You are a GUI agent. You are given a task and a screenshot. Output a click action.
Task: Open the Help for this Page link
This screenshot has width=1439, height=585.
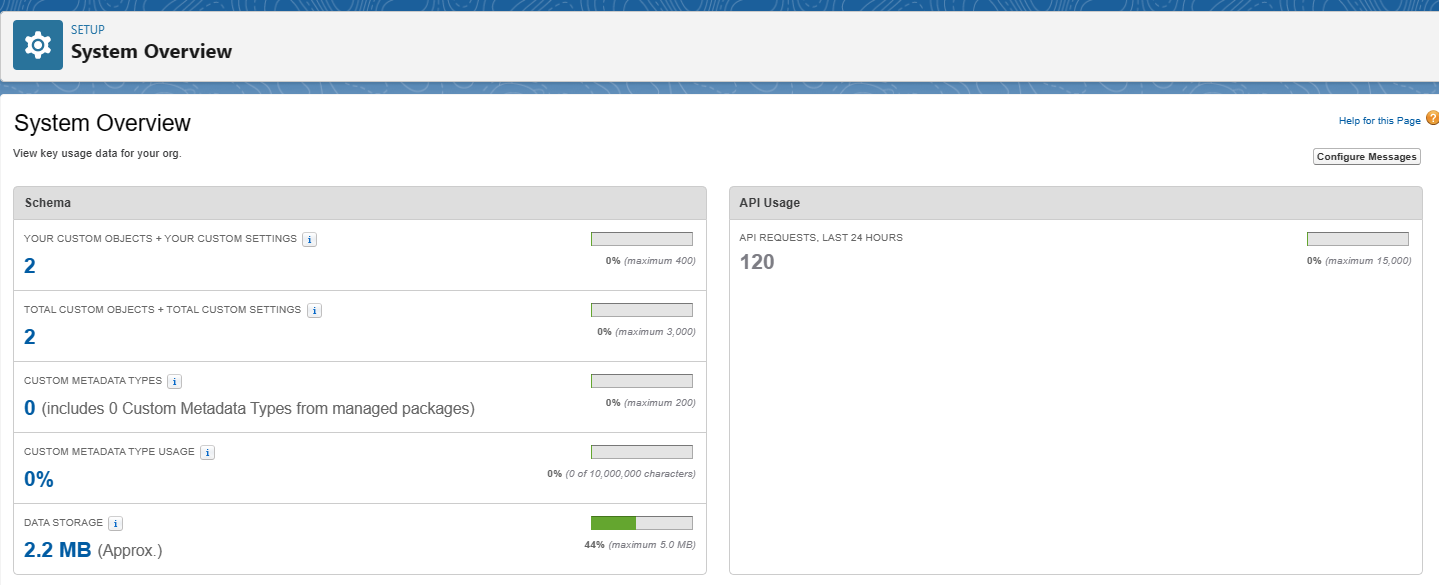click(x=1379, y=121)
